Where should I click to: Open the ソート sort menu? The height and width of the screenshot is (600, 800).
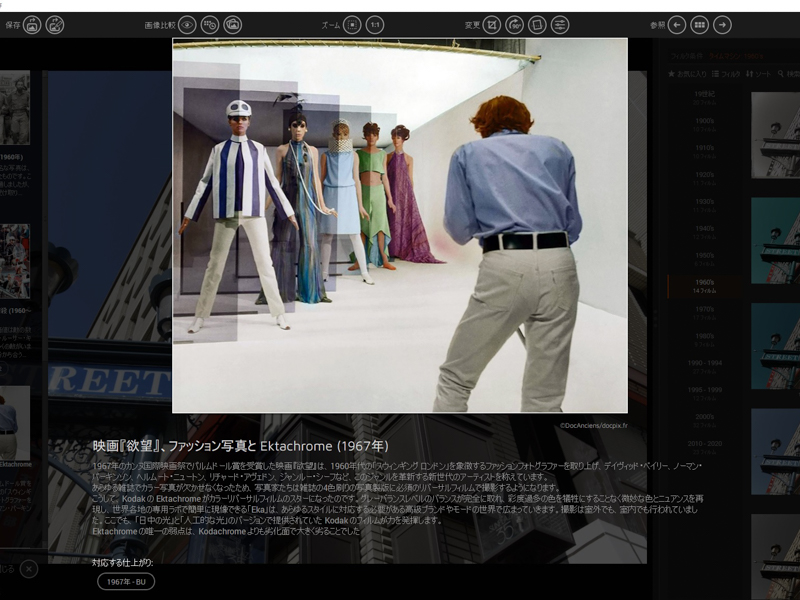[759, 74]
